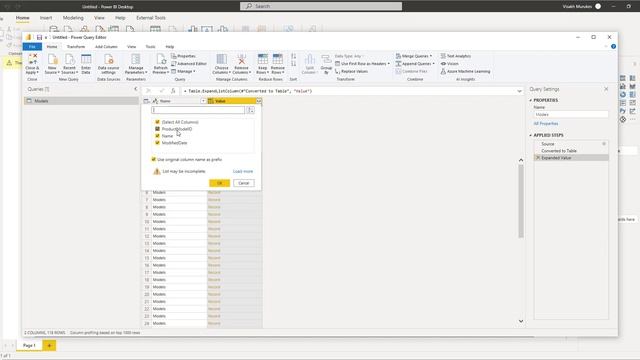Viewport: 640px width, 360px height.
Task: Click the data grid vertical scrollbar
Action: point(521,201)
